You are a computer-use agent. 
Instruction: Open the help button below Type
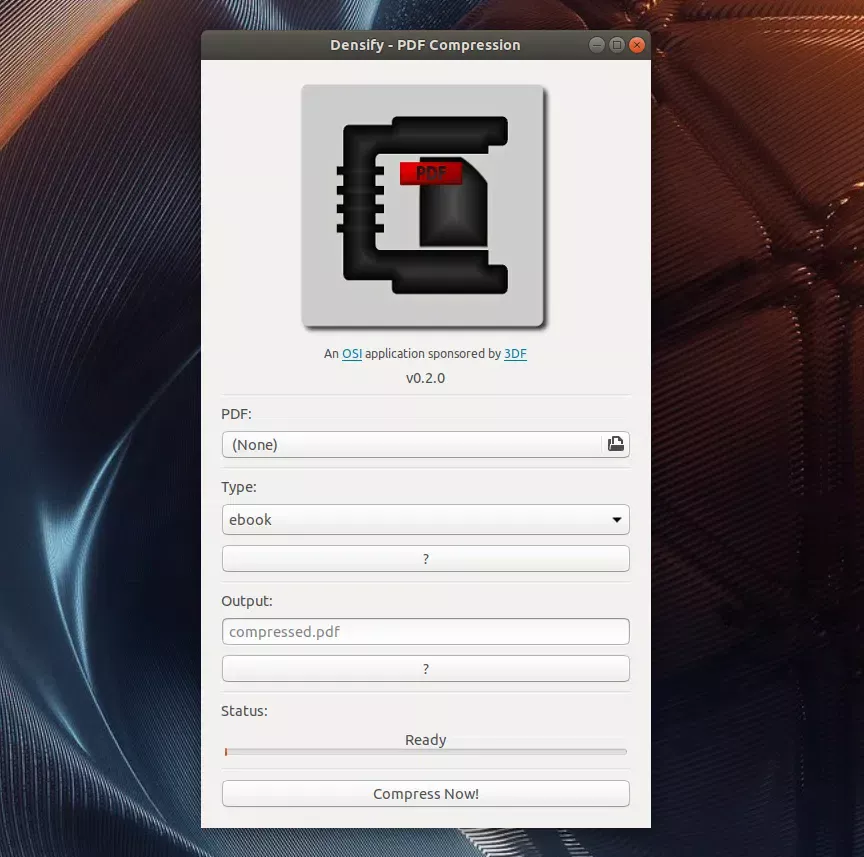coord(425,558)
